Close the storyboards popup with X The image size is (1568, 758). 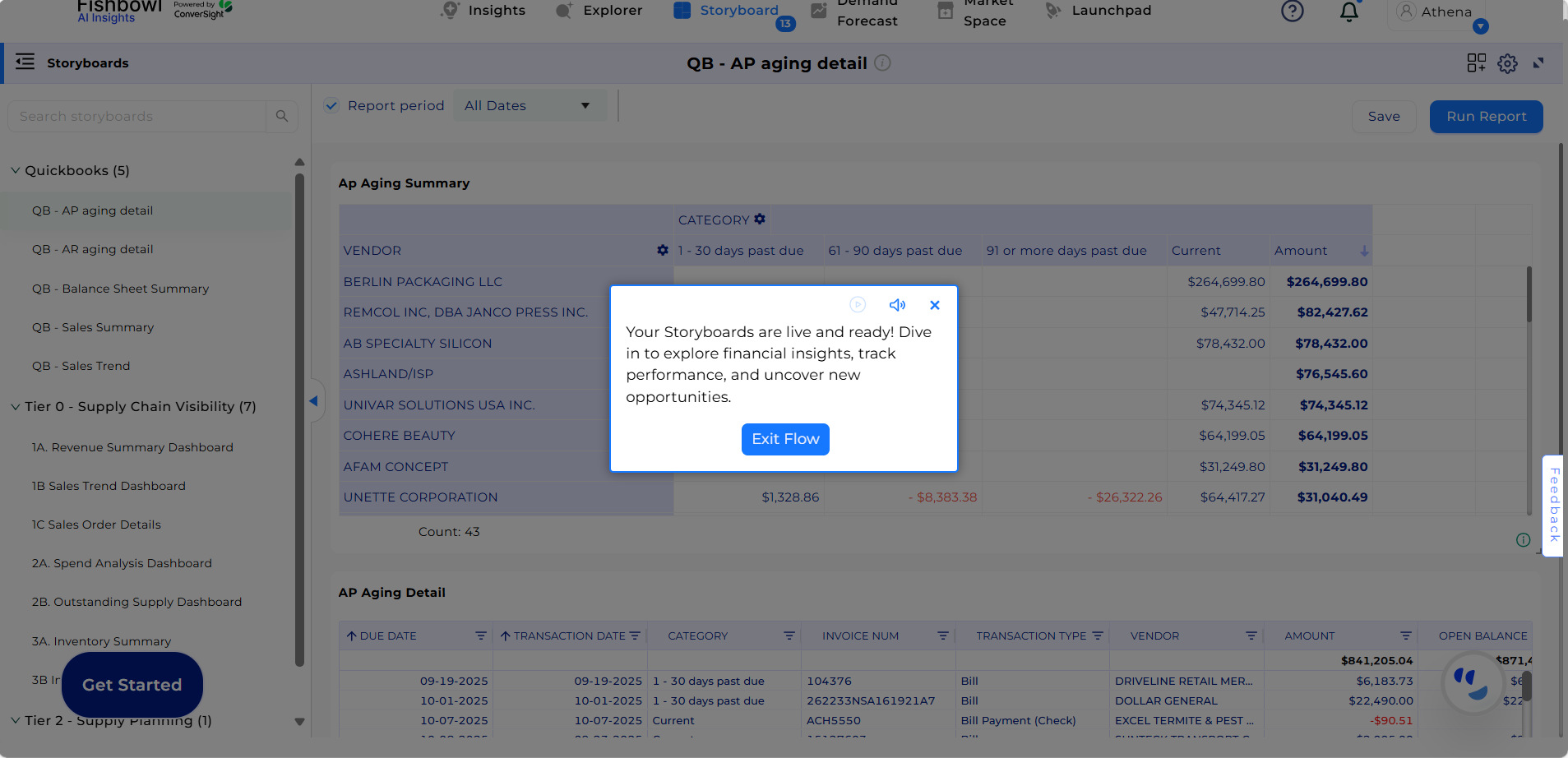coord(935,305)
